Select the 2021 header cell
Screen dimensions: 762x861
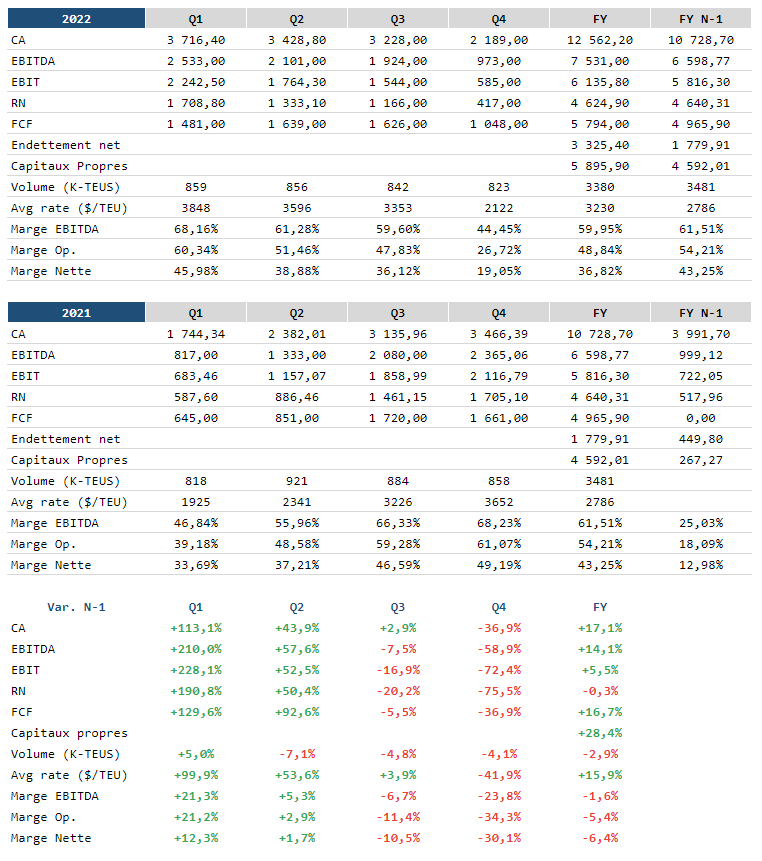pyautogui.click(x=76, y=312)
